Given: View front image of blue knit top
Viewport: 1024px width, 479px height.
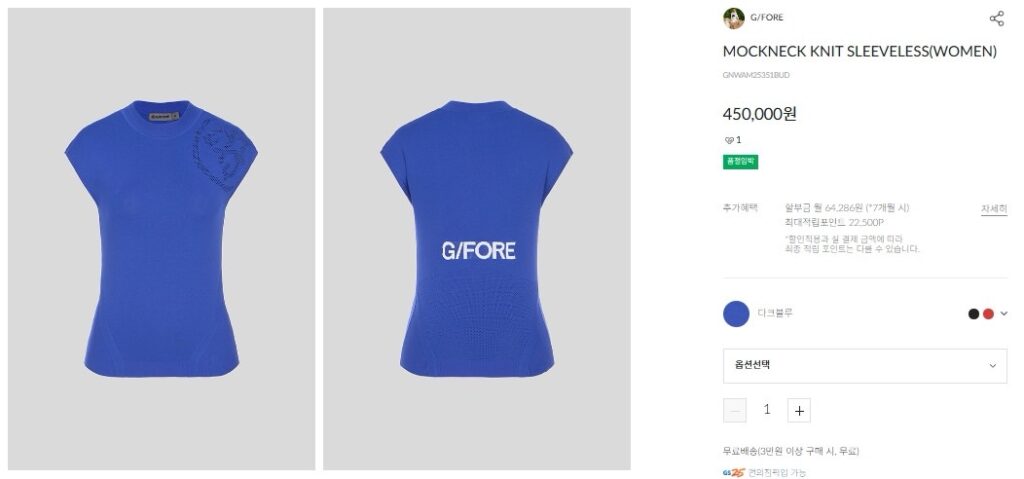Looking at the screenshot, I should [161, 239].
